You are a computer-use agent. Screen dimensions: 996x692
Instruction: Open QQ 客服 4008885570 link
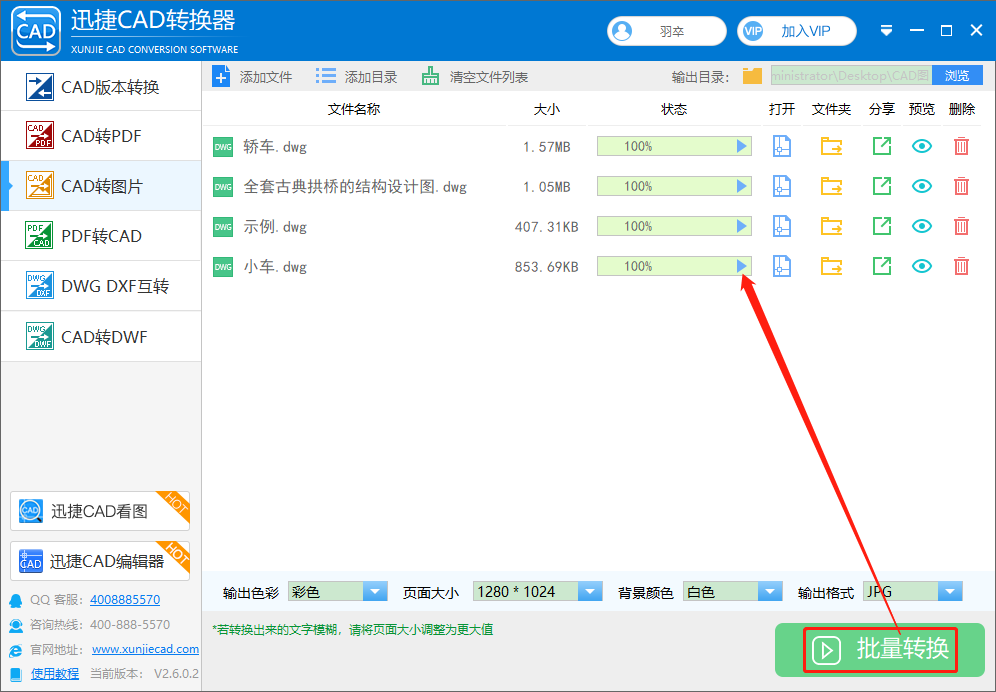(x=125, y=599)
